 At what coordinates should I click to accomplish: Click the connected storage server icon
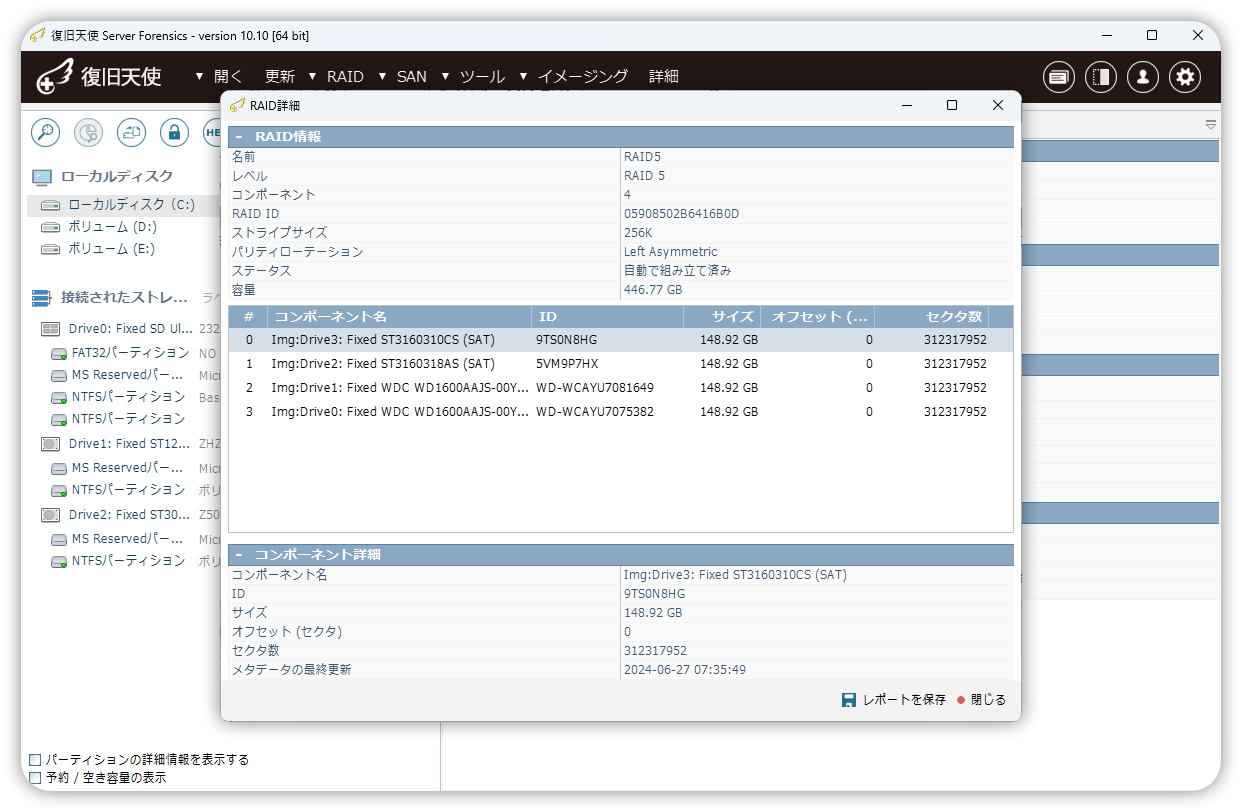(x=41, y=298)
